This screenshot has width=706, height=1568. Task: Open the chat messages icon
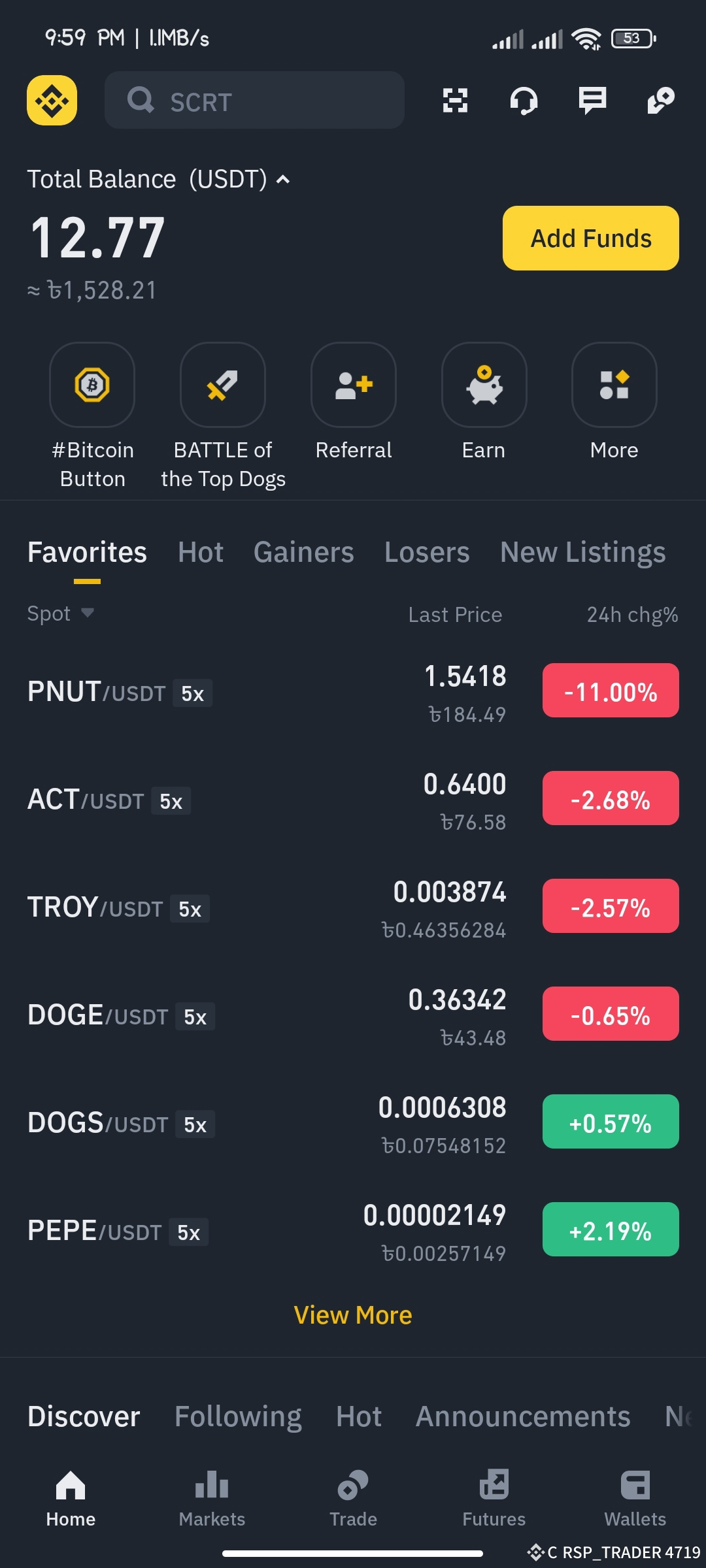pos(592,101)
